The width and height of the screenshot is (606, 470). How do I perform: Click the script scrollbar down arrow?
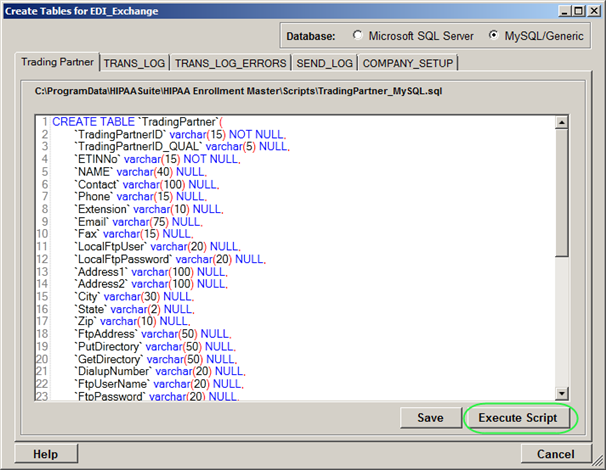point(562,394)
